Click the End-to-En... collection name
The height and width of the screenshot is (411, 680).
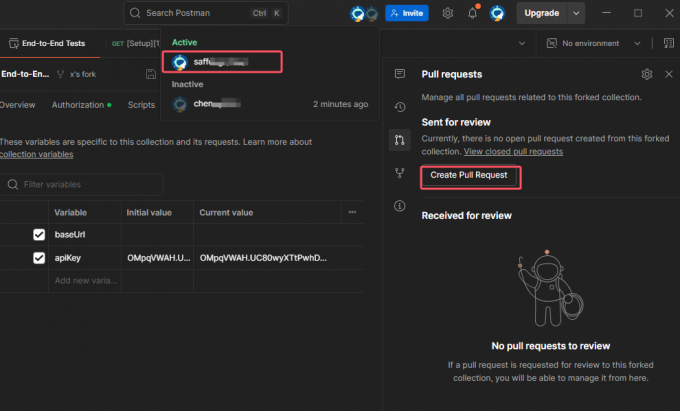[x=25, y=74]
